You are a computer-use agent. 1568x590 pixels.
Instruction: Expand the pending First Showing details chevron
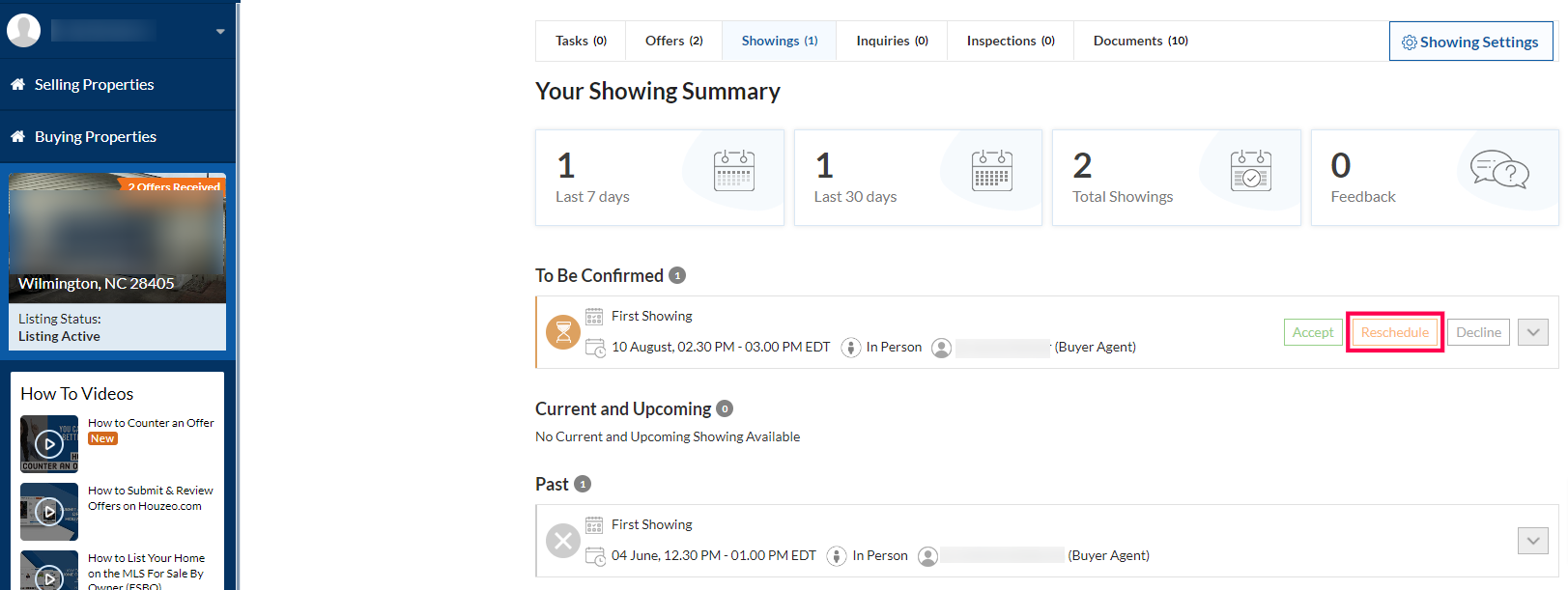tap(1533, 332)
